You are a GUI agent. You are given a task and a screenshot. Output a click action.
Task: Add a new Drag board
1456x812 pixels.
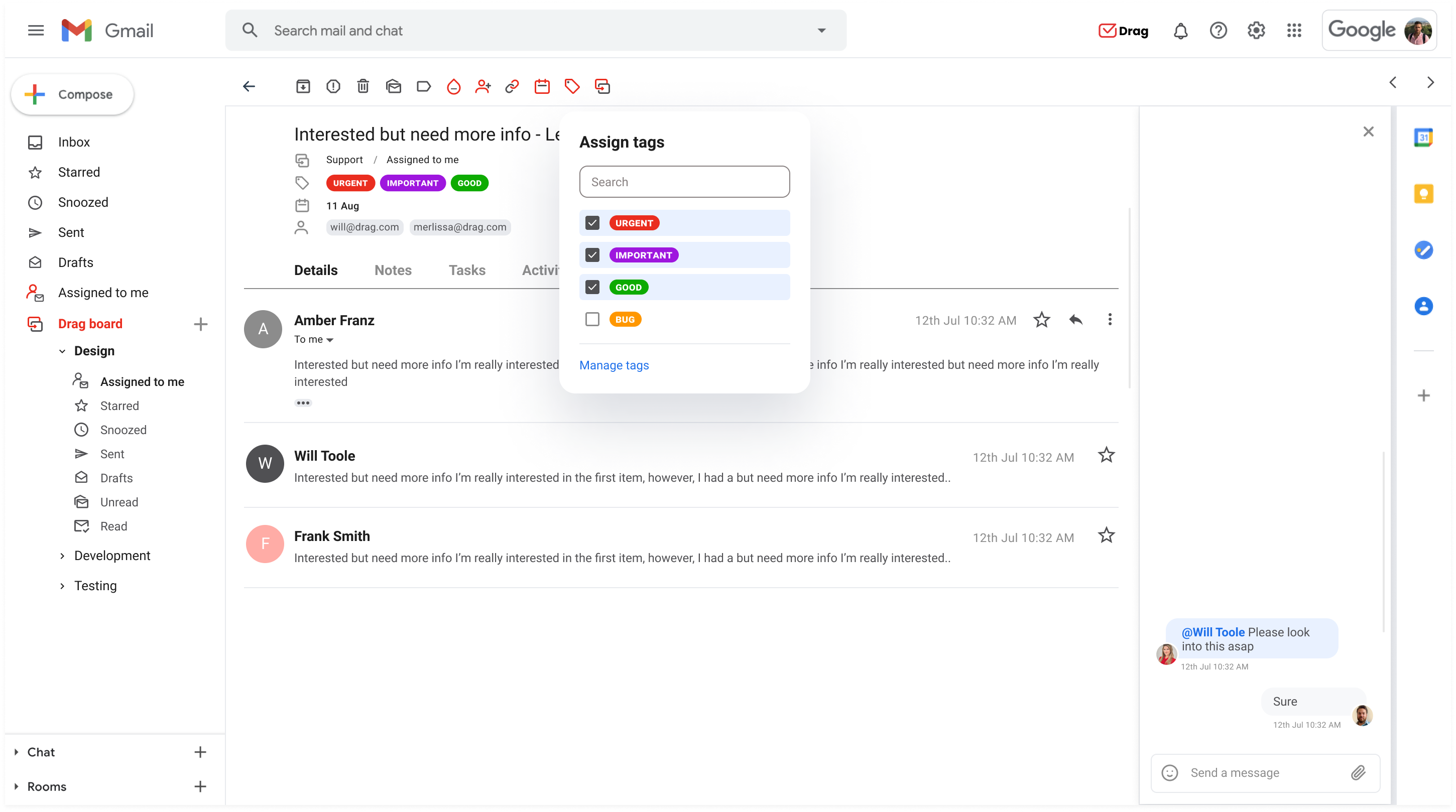pyautogui.click(x=200, y=324)
